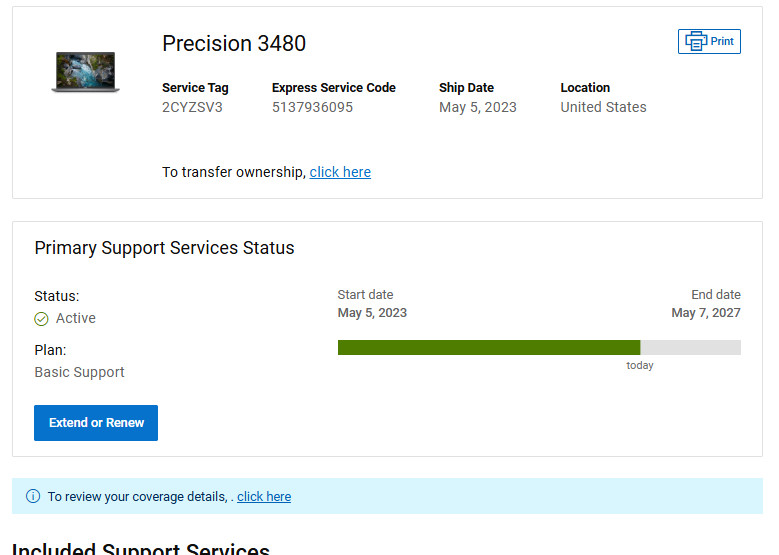This screenshot has height=555, width=779.
Task: Click the gray remaining portion of warranty bar
Action: (691, 347)
